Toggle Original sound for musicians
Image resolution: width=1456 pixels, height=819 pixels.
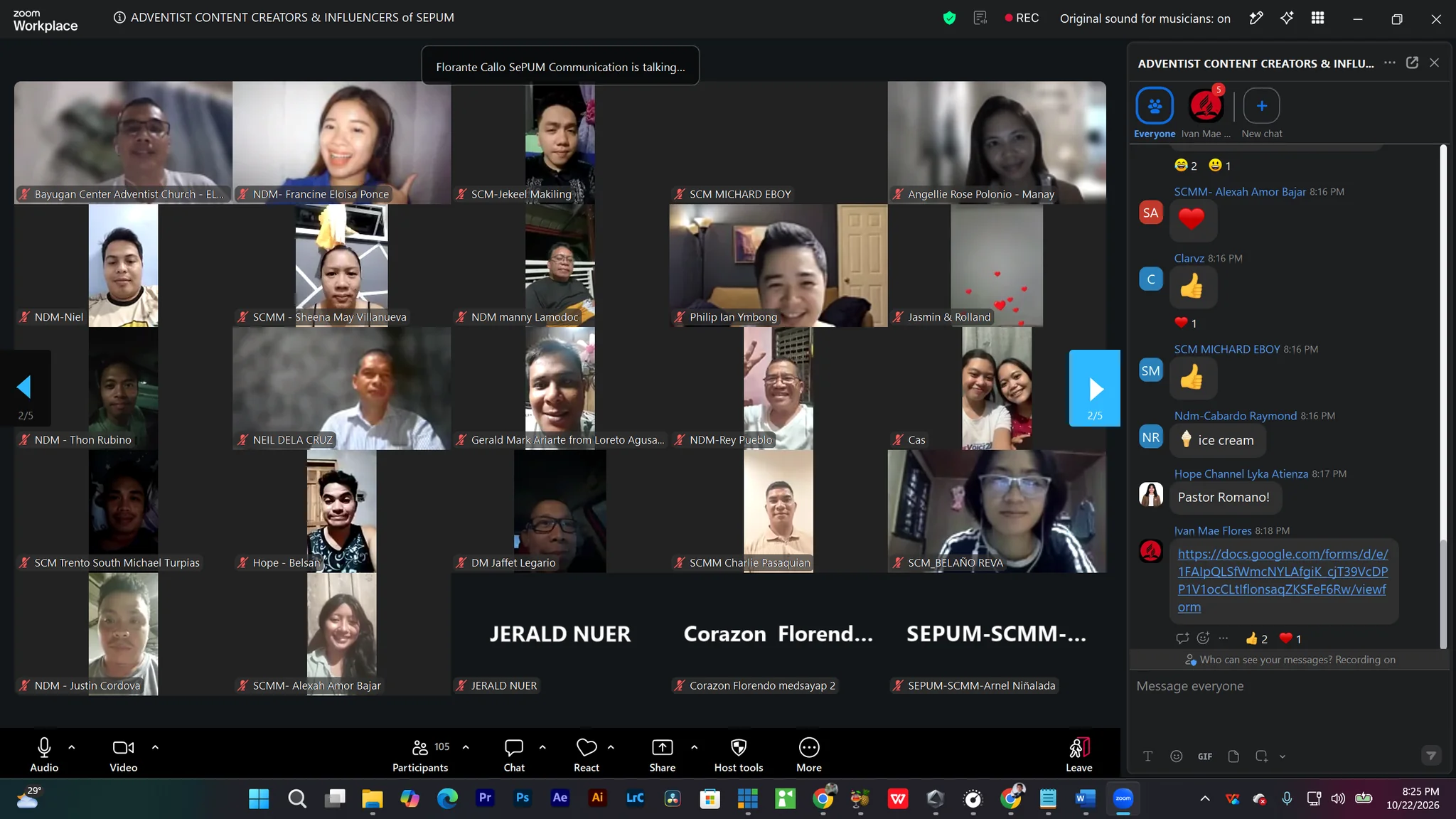click(x=1145, y=18)
